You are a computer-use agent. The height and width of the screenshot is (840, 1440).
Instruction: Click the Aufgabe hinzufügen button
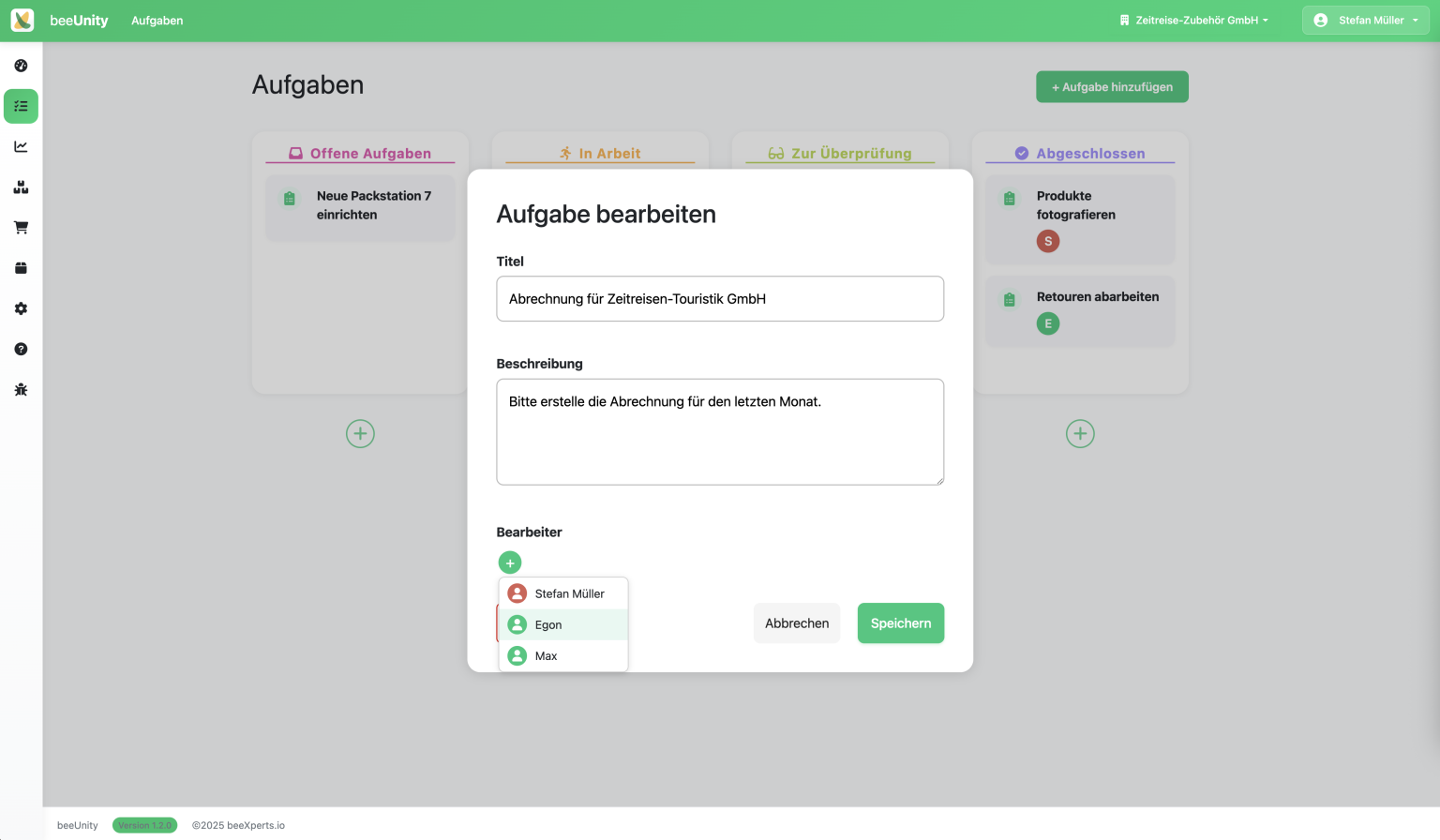click(x=1112, y=87)
